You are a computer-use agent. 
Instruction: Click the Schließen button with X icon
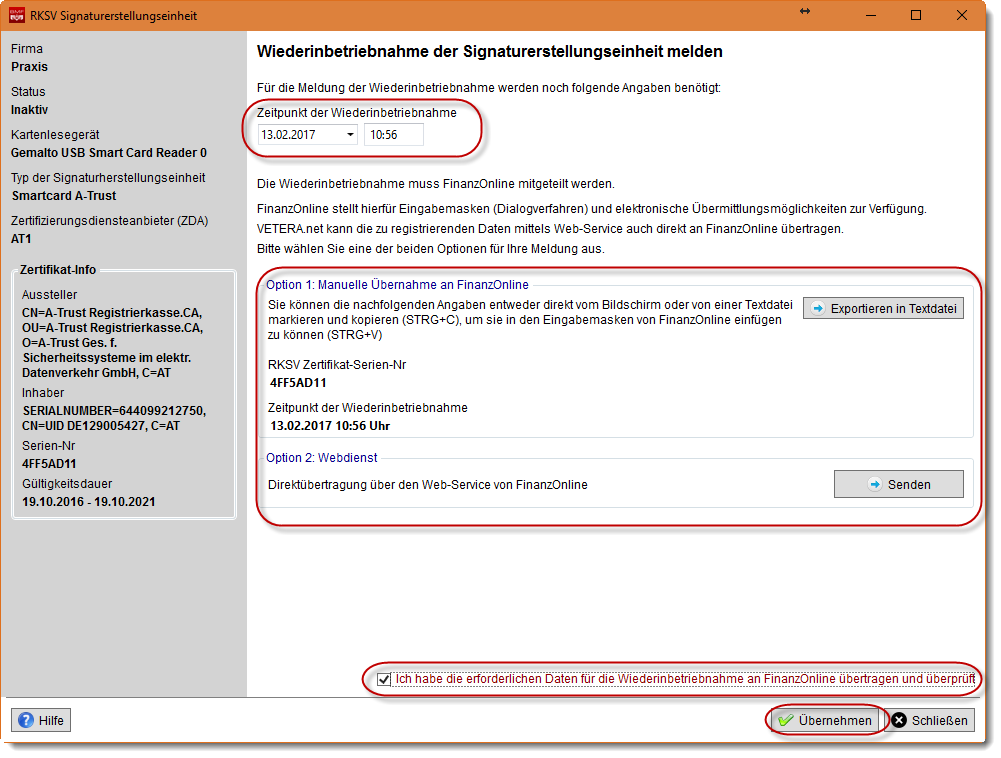(930, 720)
